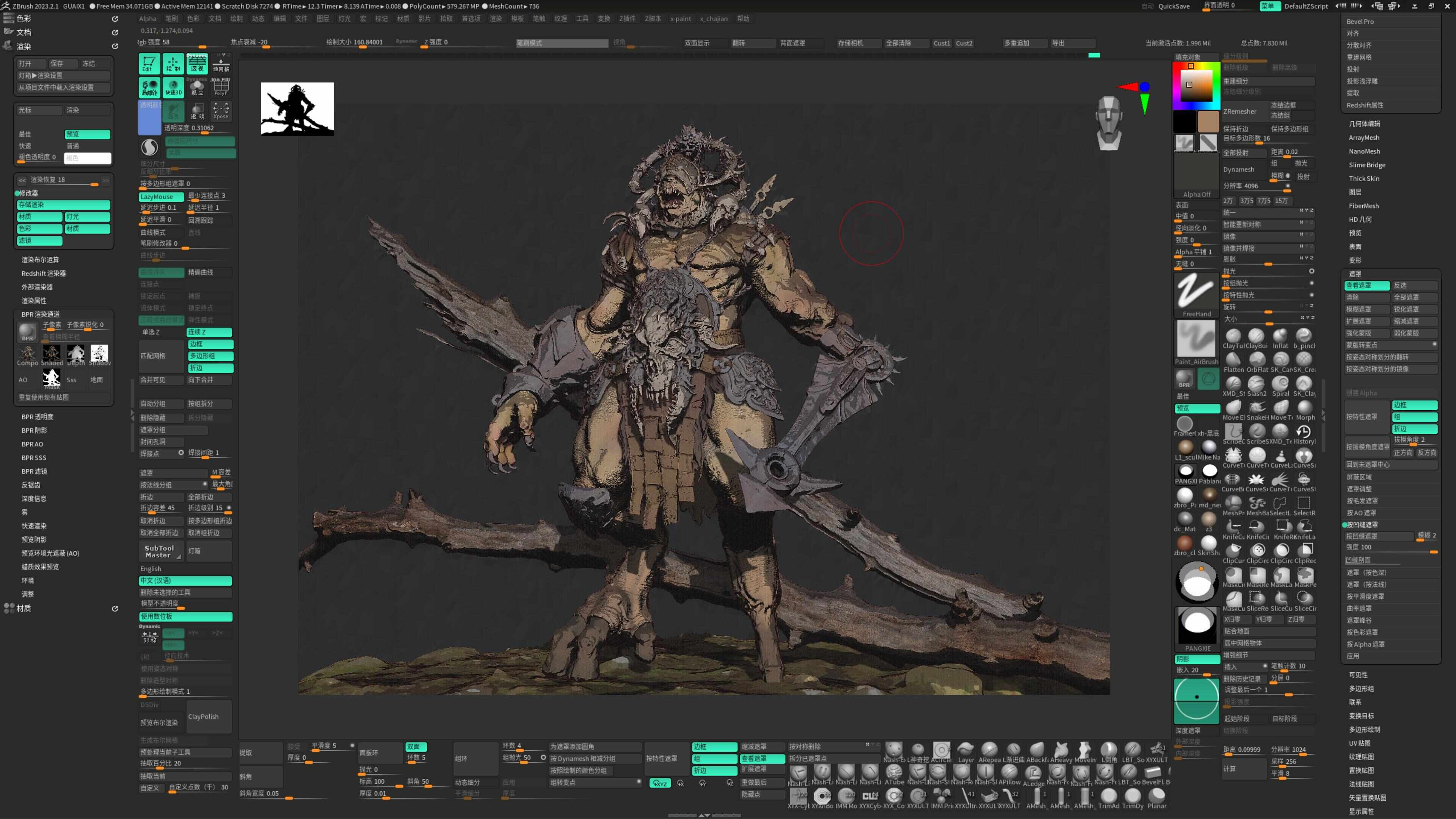Select the Planar brush in the bottom shelf
This screenshot has width=1456, height=819.
[x=1156, y=798]
